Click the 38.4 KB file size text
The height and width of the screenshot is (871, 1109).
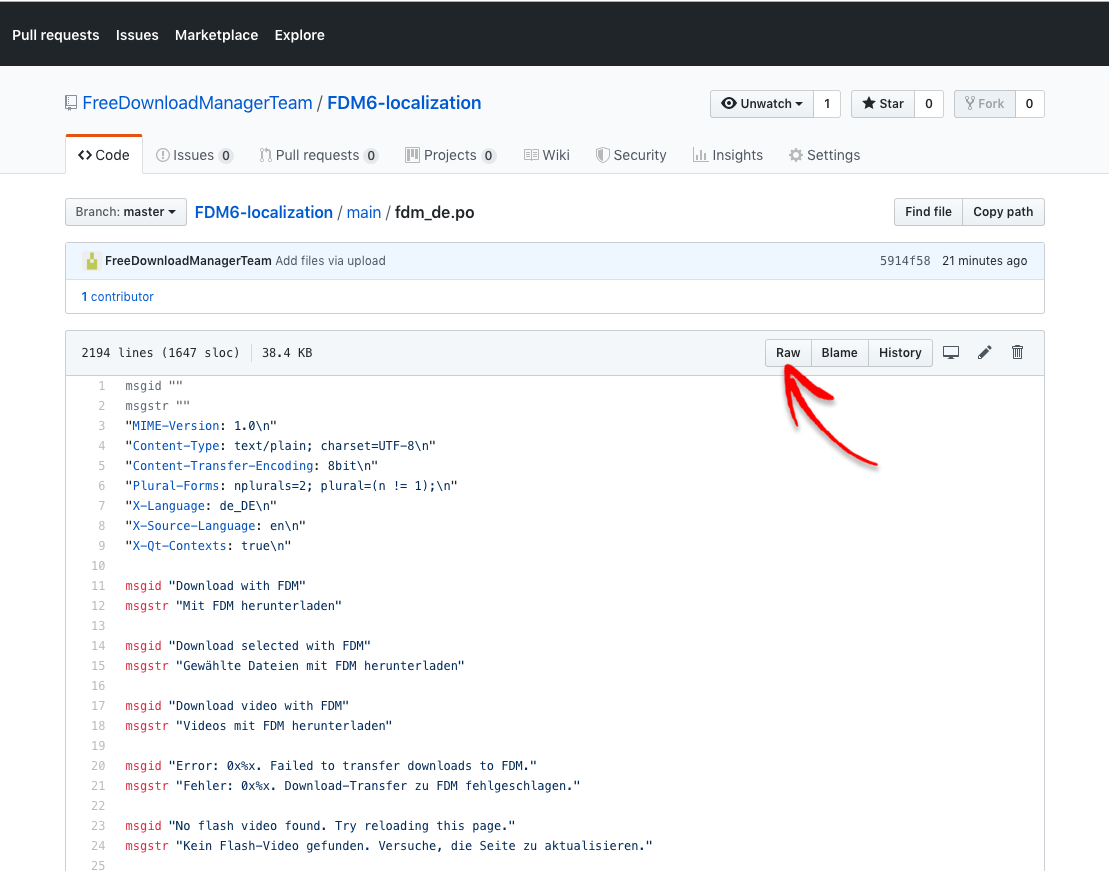point(286,352)
